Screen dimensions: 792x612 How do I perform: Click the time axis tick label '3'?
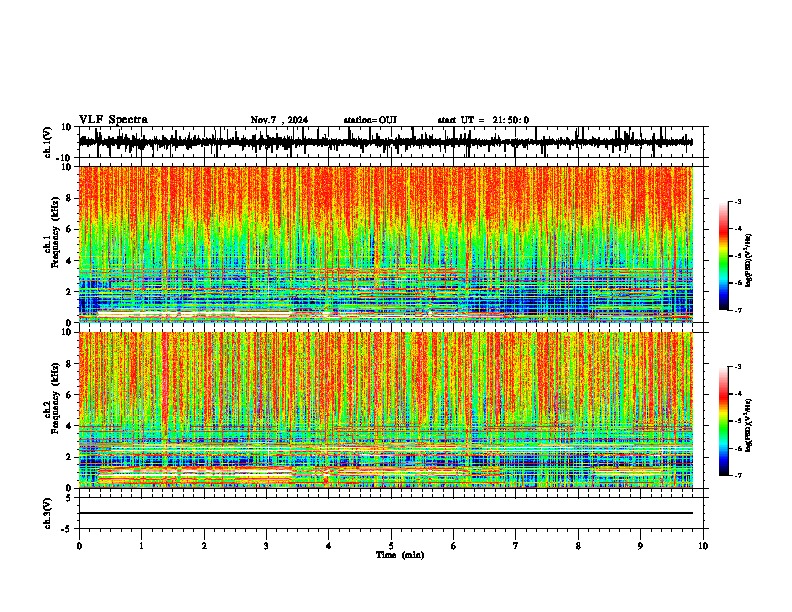(x=266, y=545)
